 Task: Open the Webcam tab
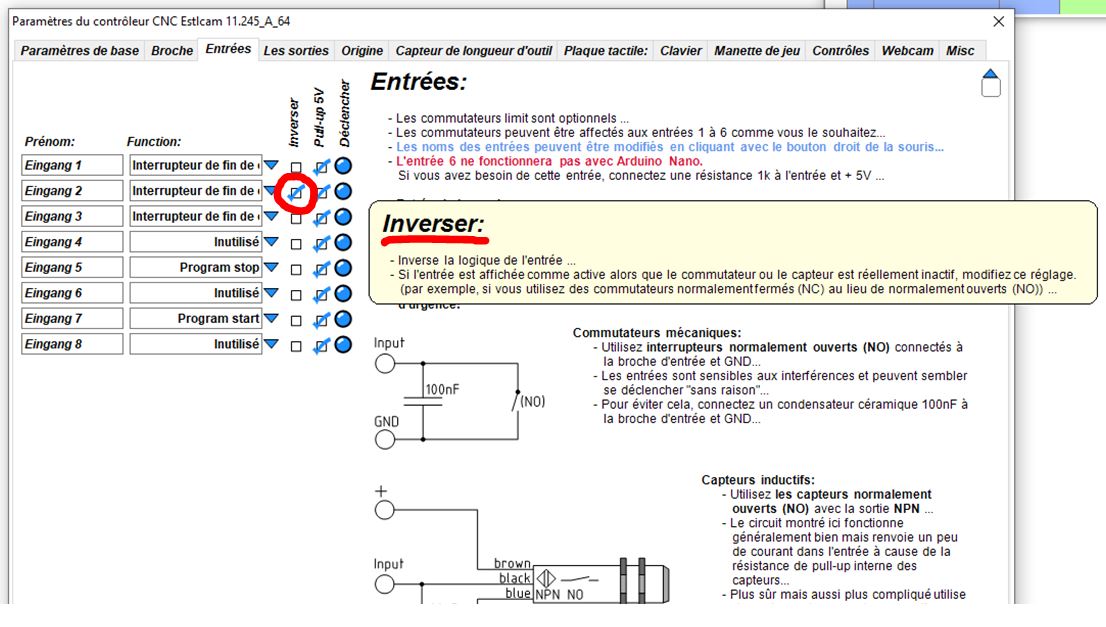(907, 51)
